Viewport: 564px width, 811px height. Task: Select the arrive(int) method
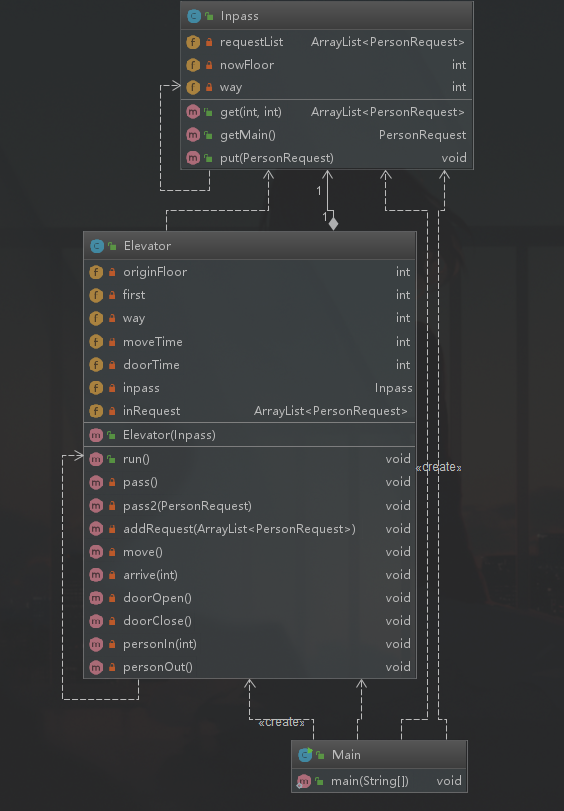(x=150, y=575)
